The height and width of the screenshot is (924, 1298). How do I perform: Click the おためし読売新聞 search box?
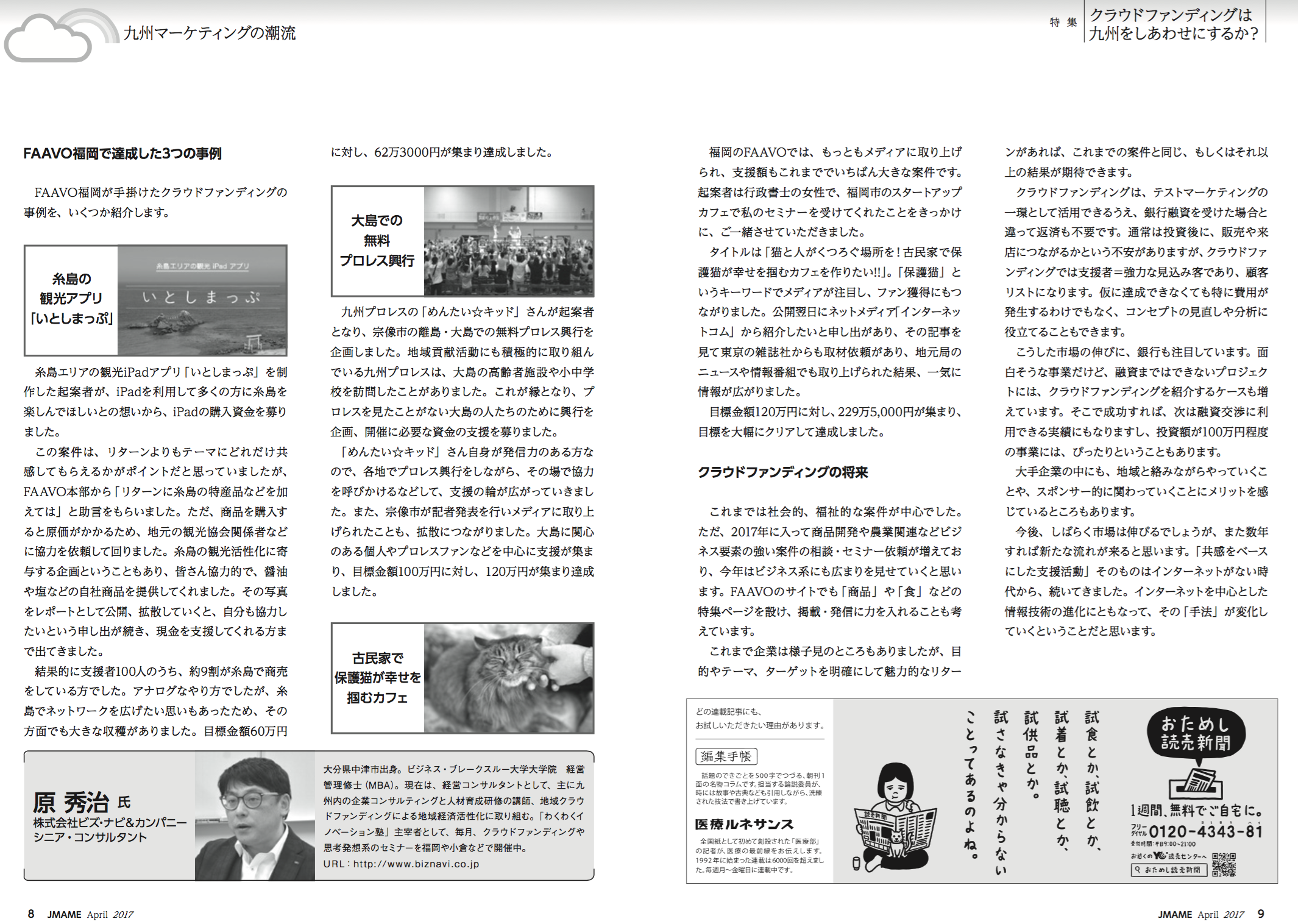point(1169,870)
